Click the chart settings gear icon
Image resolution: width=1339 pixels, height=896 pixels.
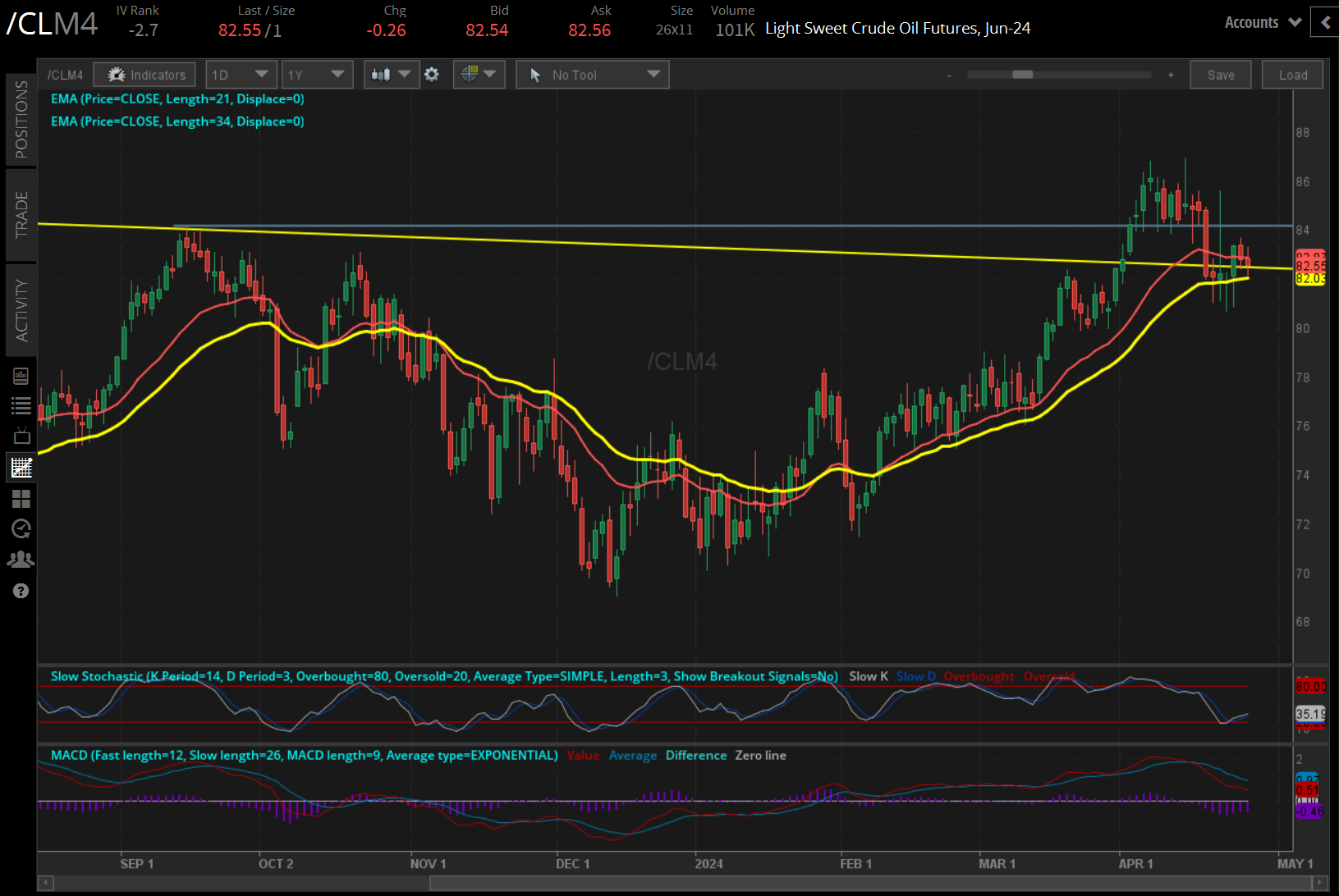432,75
